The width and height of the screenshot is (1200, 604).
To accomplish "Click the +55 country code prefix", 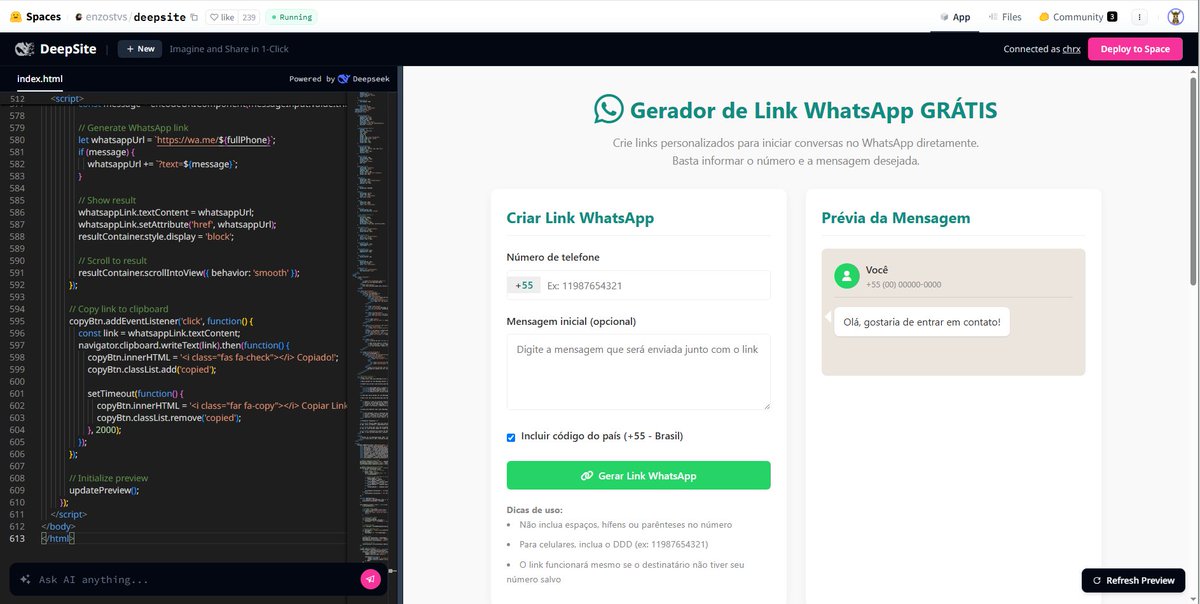I will pyautogui.click(x=524, y=285).
